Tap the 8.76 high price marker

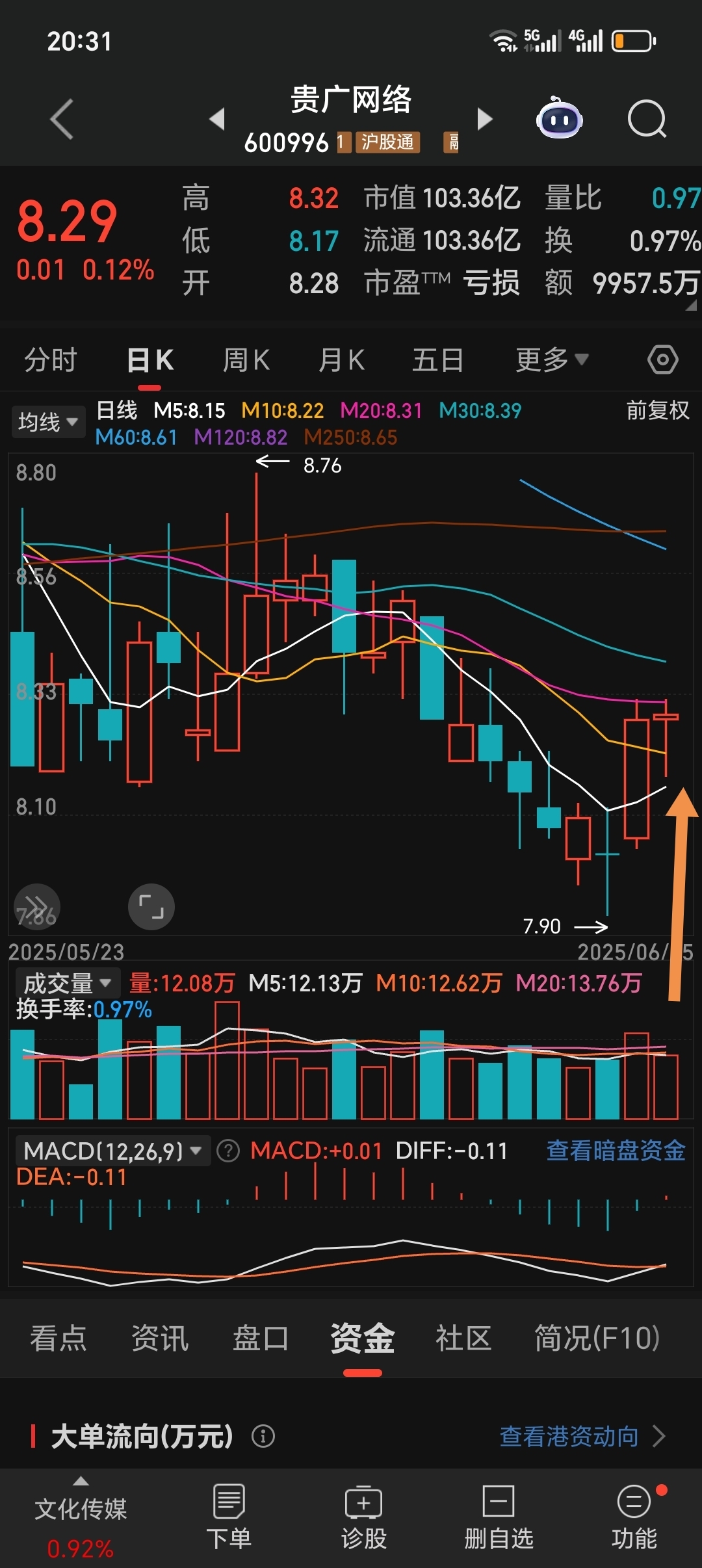[322, 465]
